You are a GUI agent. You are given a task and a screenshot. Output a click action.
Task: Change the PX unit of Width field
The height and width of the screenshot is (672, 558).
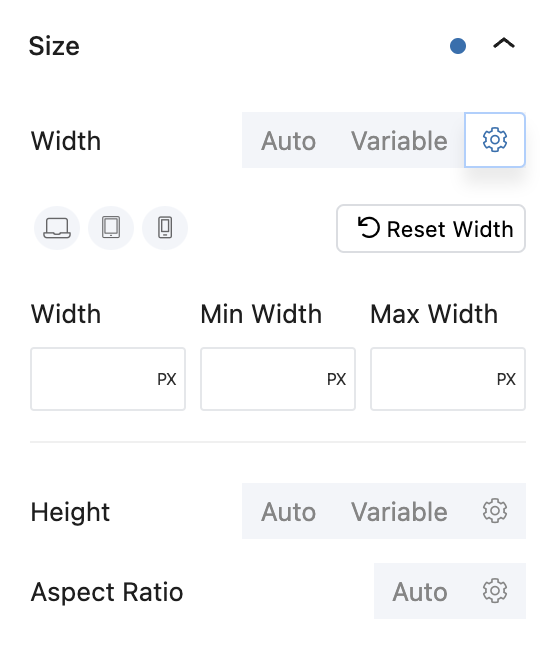pyautogui.click(x=167, y=379)
